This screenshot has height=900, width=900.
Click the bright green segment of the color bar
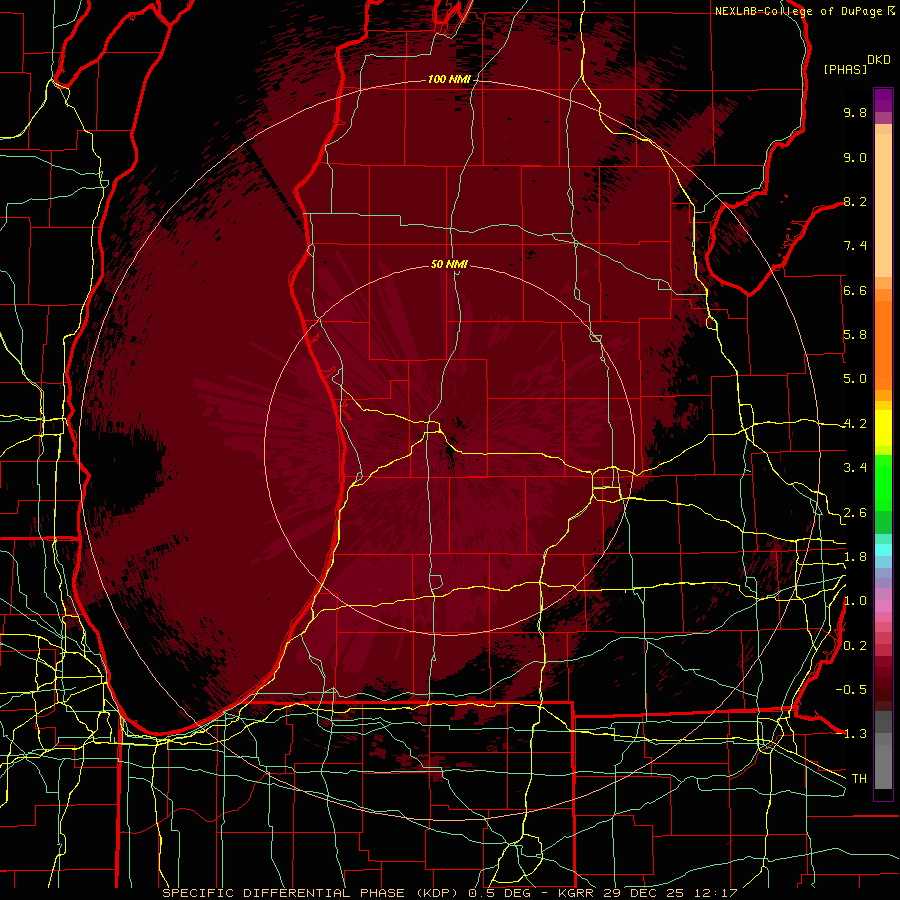tap(883, 482)
